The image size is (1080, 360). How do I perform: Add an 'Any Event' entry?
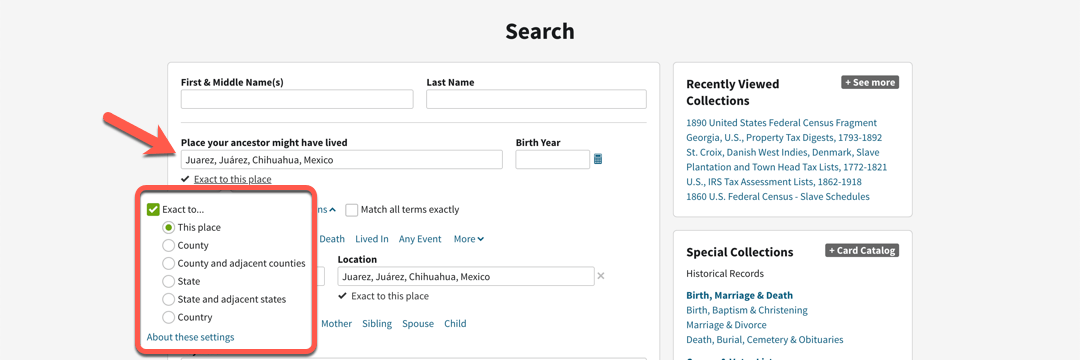420,239
